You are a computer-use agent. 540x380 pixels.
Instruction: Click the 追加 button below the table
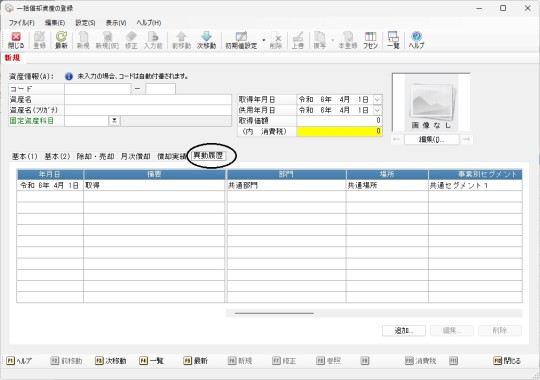click(404, 330)
